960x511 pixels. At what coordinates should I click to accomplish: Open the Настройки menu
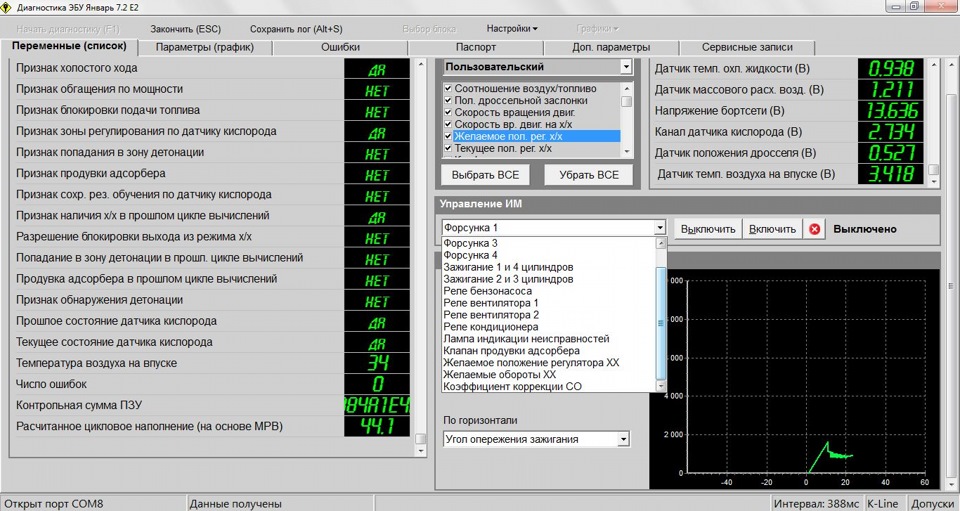click(x=512, y=29)
